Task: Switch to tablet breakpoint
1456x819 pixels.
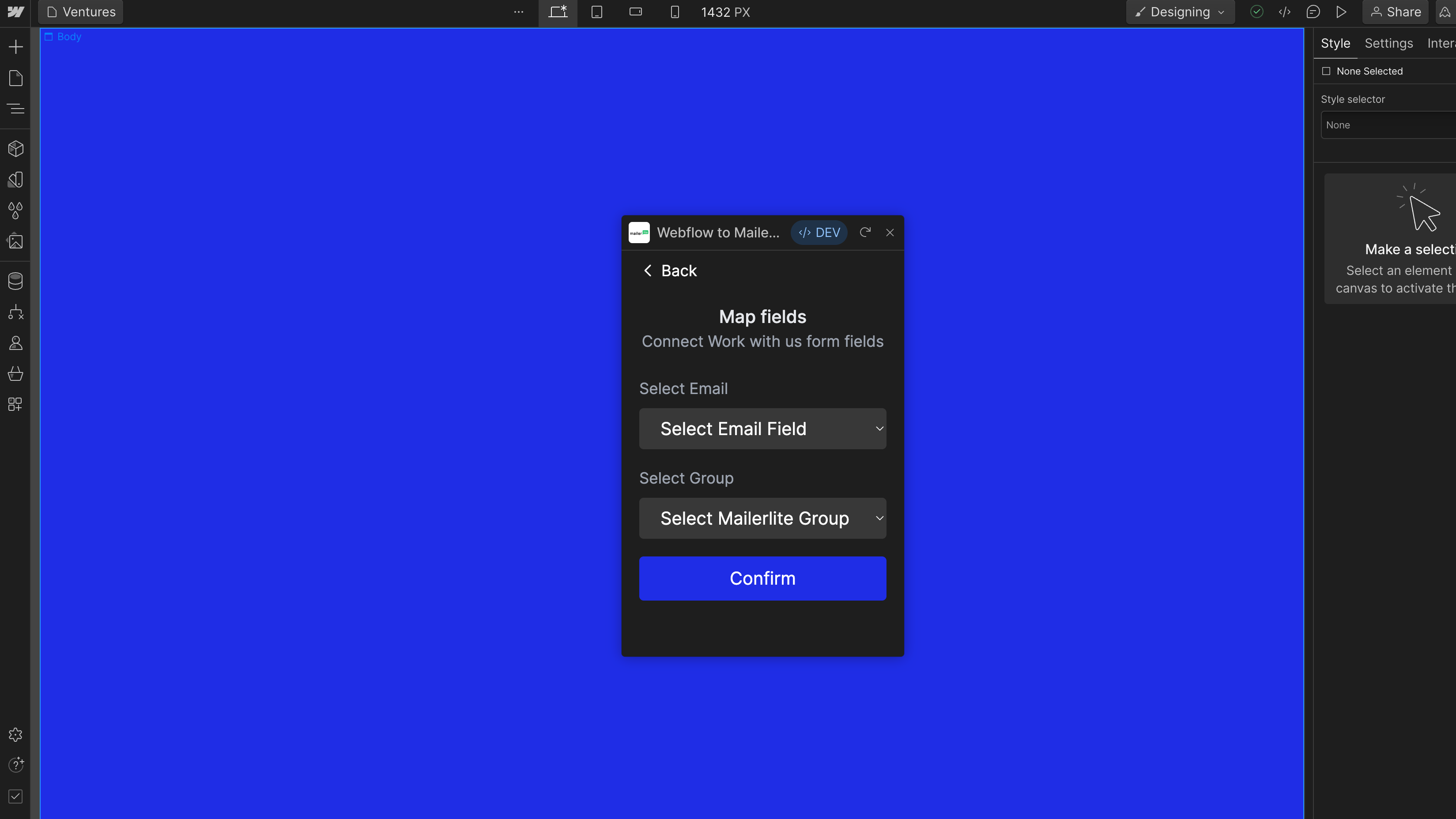Action: pos(596,11)
